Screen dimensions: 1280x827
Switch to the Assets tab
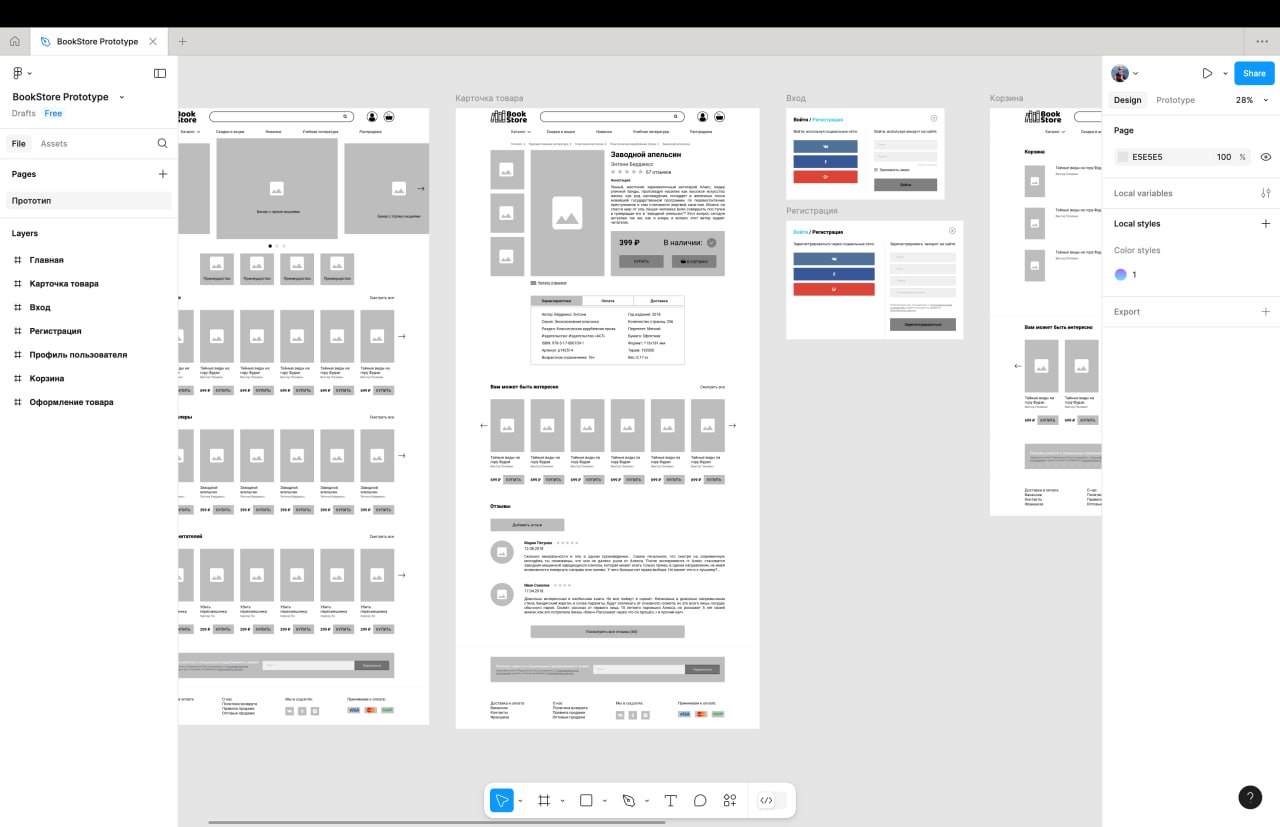coord(54,143)
